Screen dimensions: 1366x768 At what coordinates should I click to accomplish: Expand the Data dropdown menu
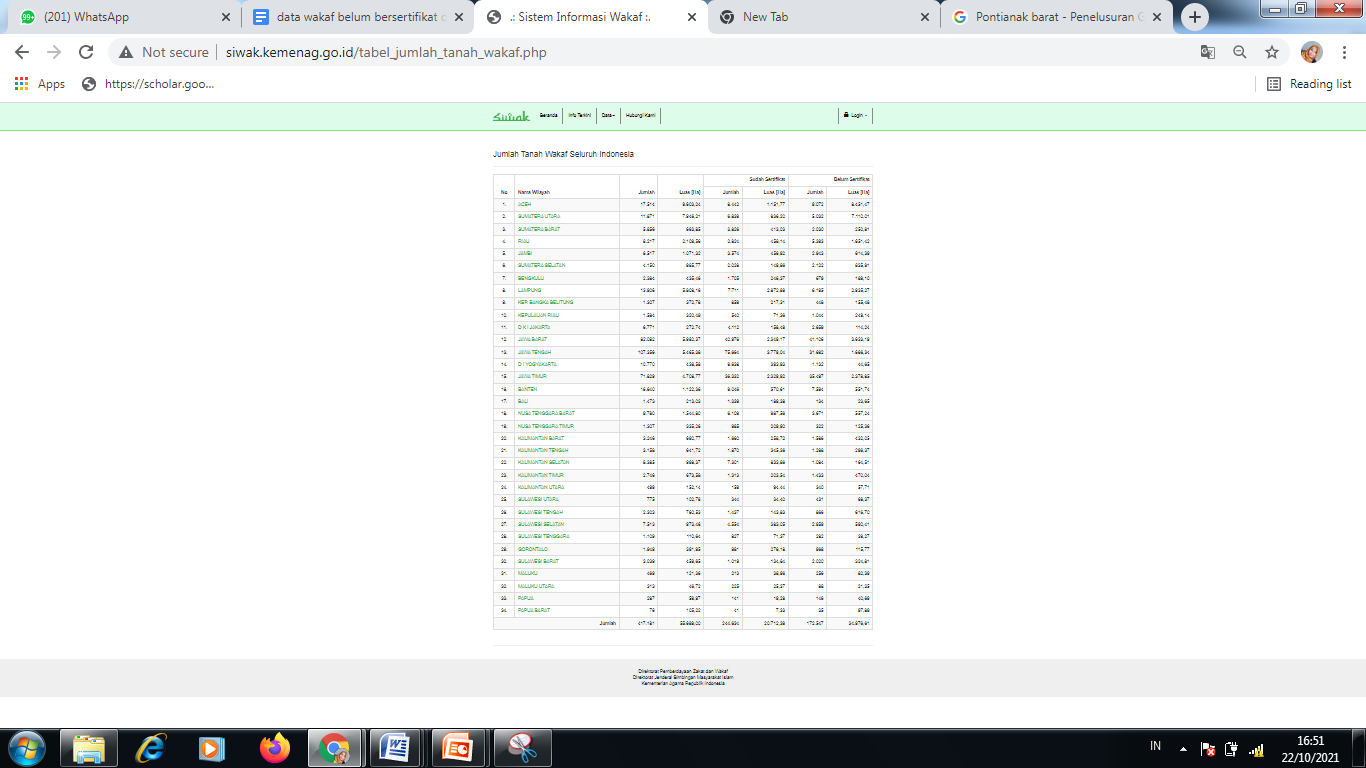coord(608,116)
